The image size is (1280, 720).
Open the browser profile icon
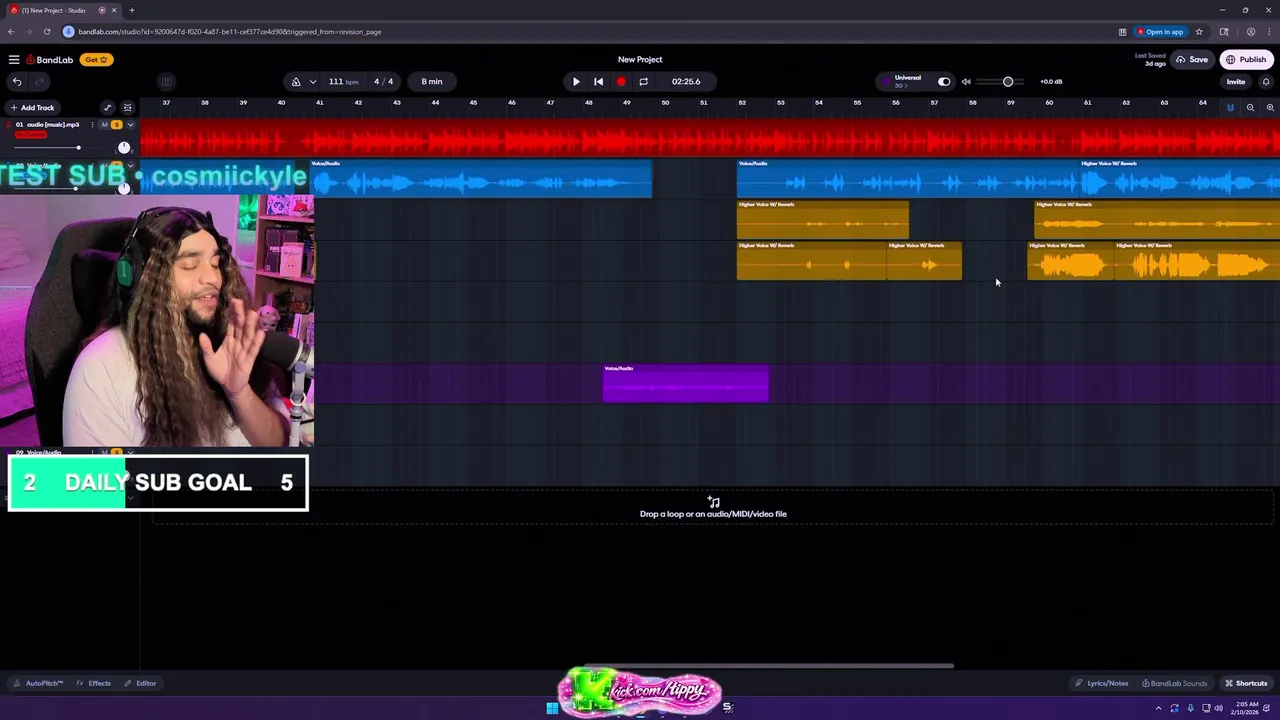(1251, 32)
